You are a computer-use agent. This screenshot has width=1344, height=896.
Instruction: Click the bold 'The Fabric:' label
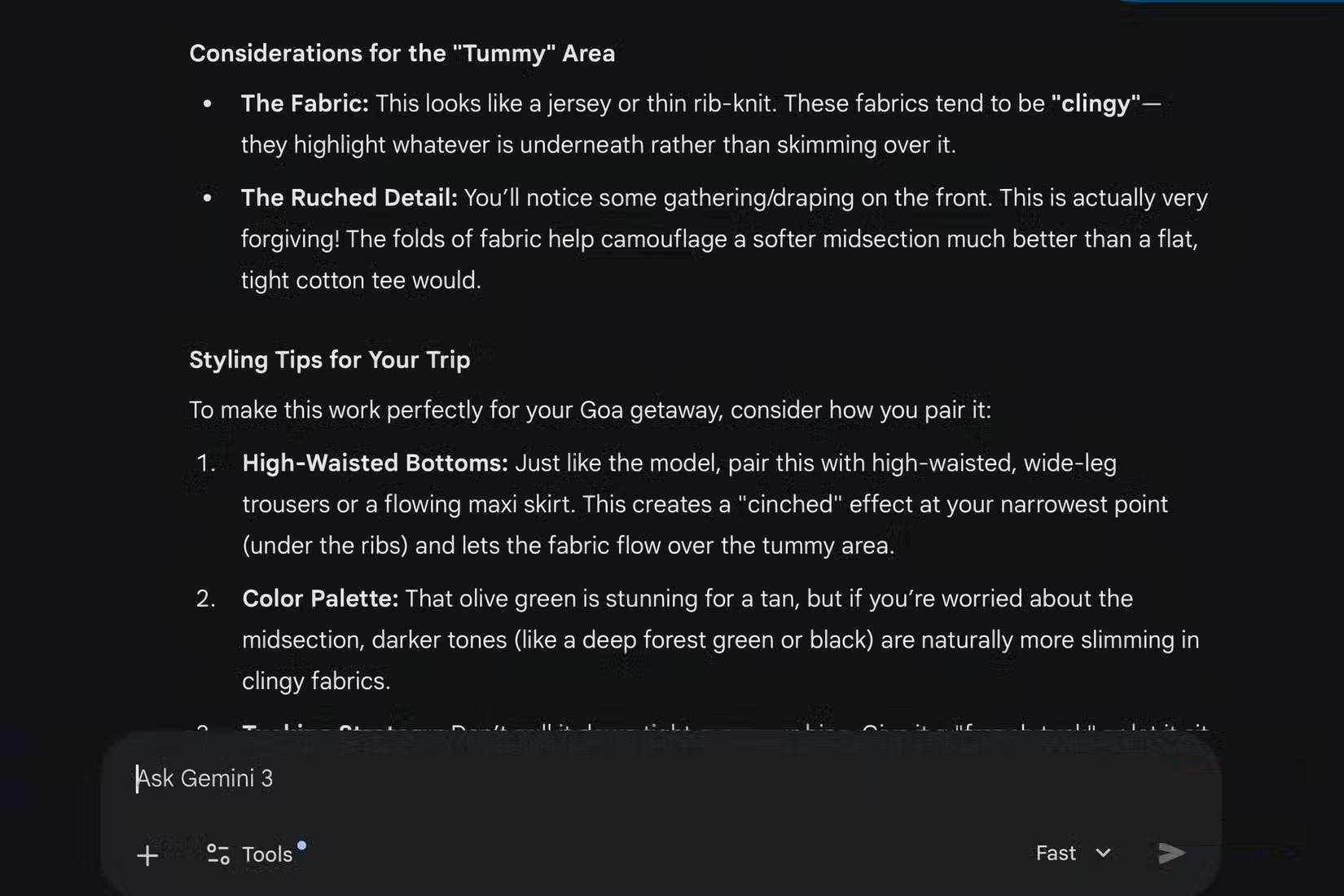click(x=305, y=103)
